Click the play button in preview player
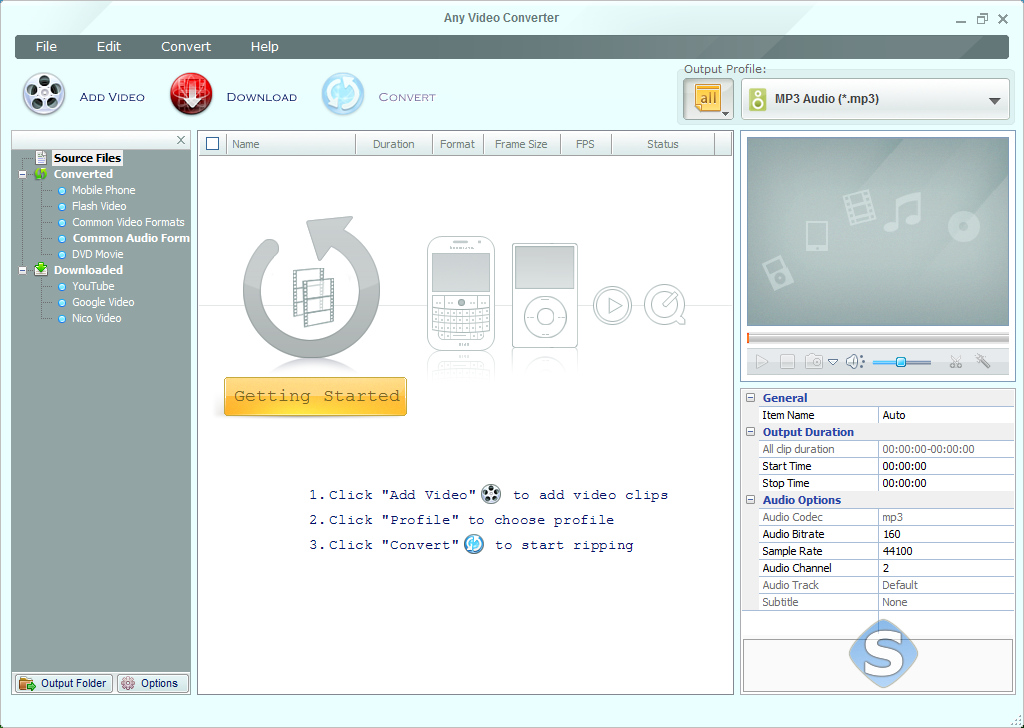This screenshot has height=728, width=1024. pyautogui.click(x=761, y=361)
